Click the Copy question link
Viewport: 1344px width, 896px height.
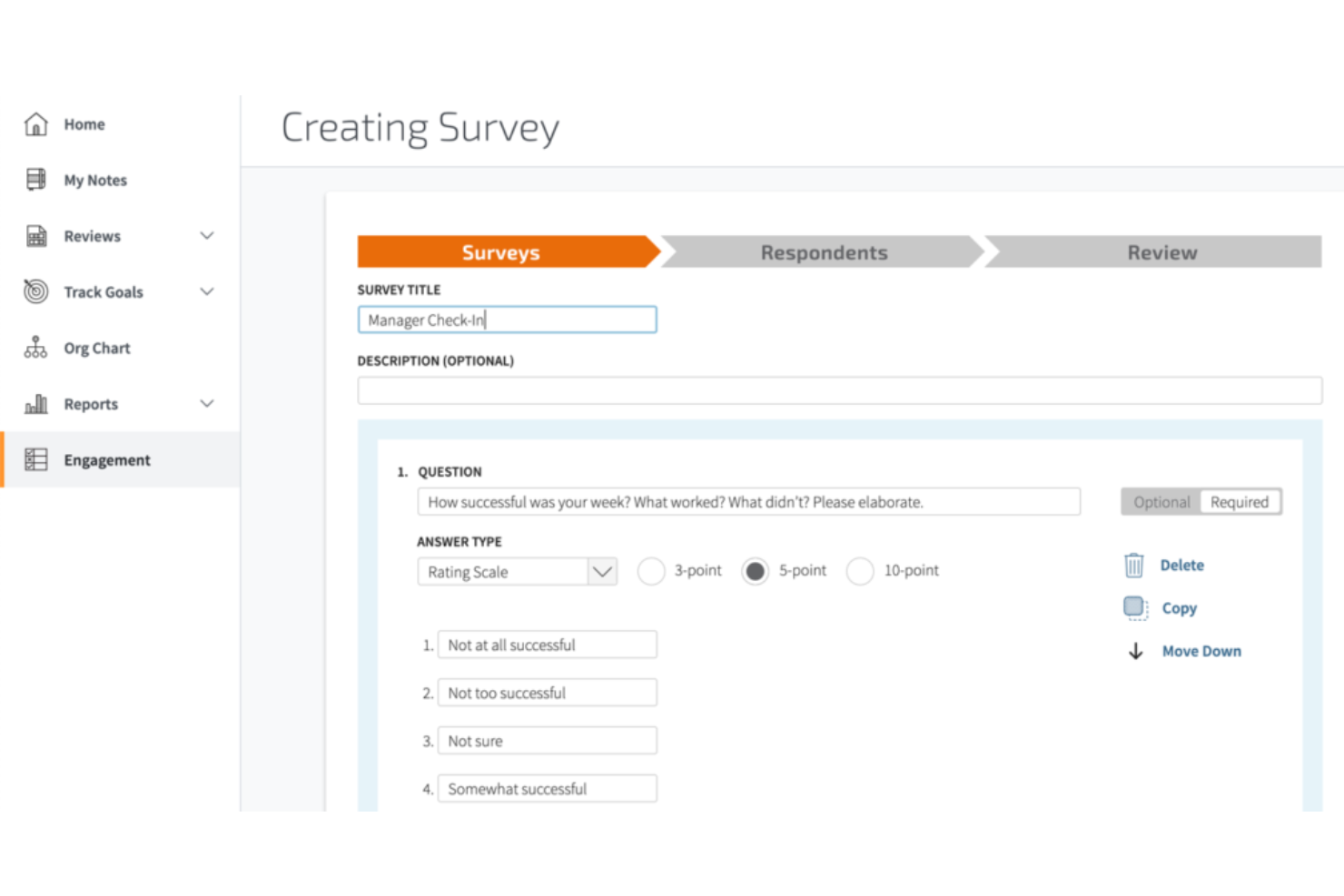coord(1179,608)
